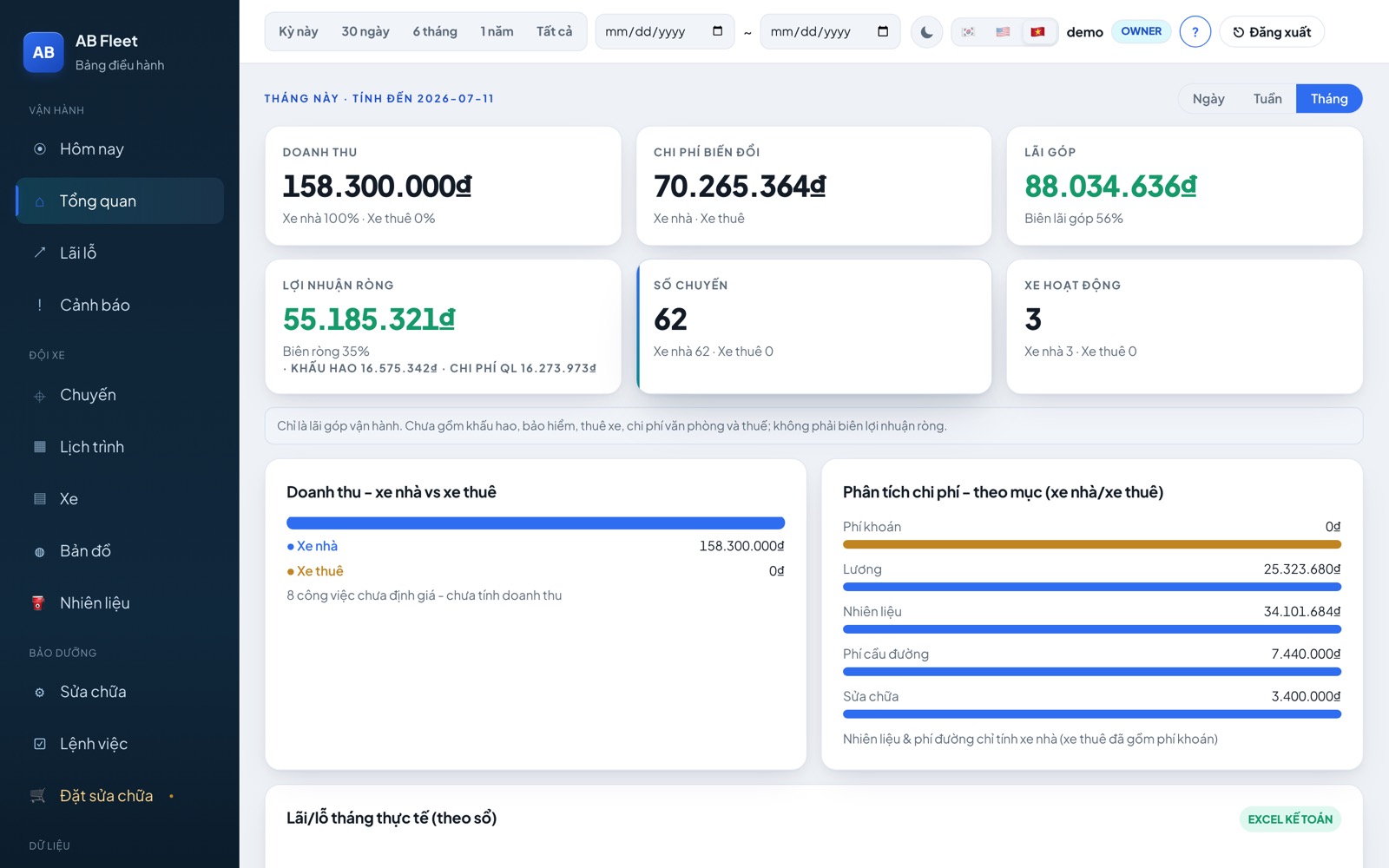The height and width of the screenshot is (868, 1389).
Task: Click the Tổng quan home icon
Action: click(40, 201)
